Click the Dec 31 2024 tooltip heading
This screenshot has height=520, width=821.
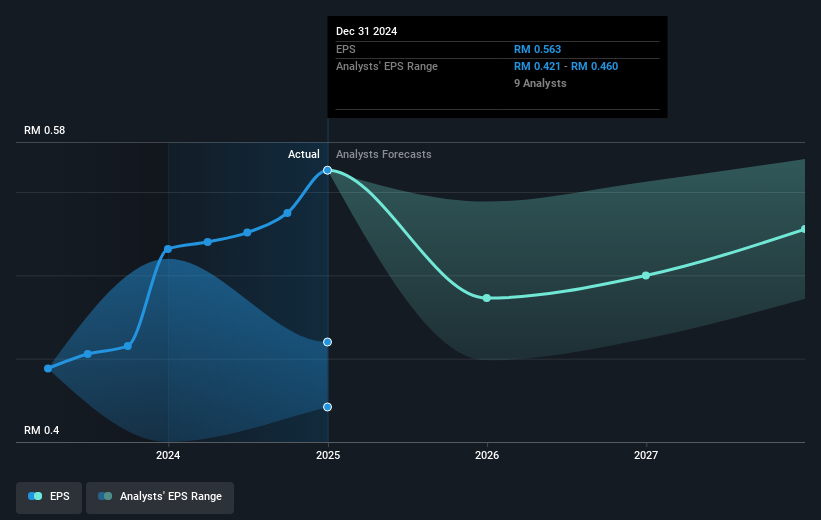(x=367, y=31)
